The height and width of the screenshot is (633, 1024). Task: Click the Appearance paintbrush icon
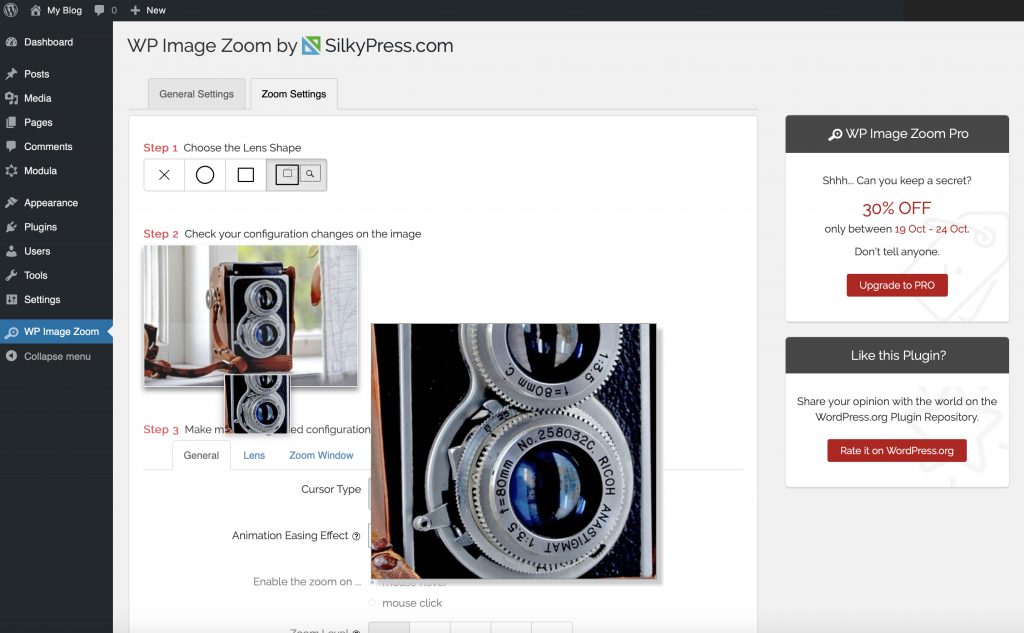(x=11, y=203)
